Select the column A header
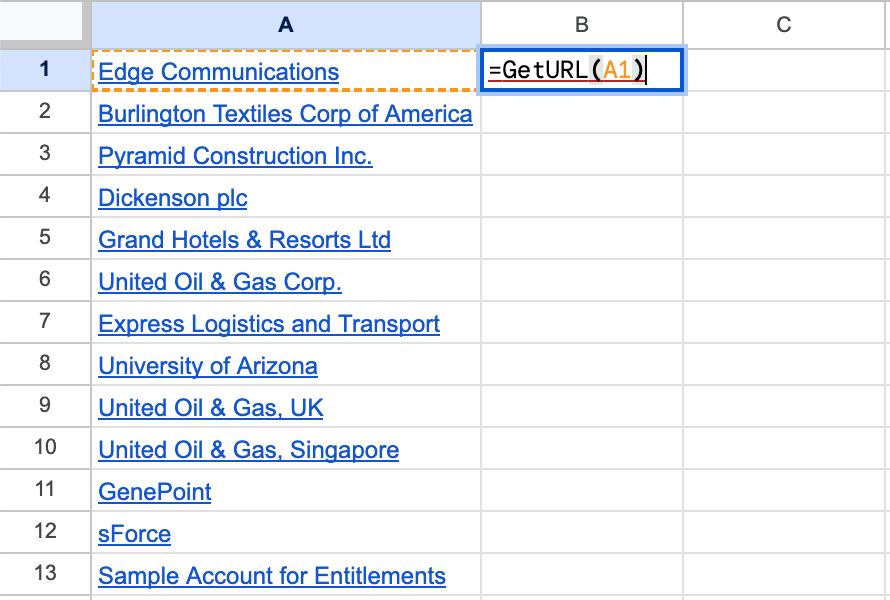This screenshot has height=600, width=890. 286,25
